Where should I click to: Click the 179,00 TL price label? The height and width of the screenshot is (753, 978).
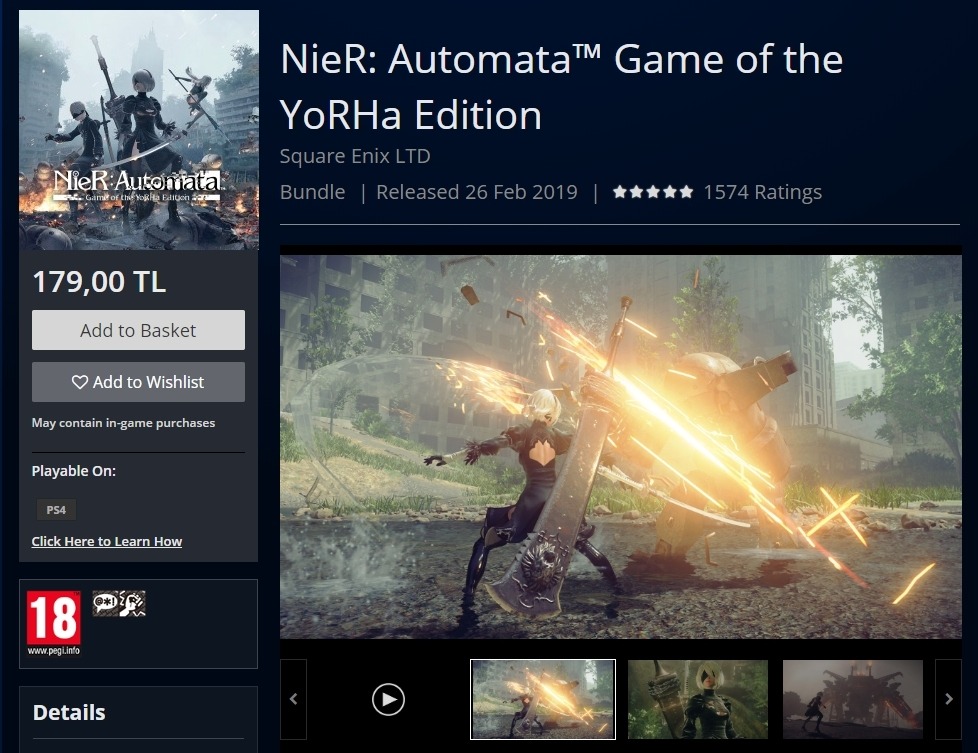[99, 282]
